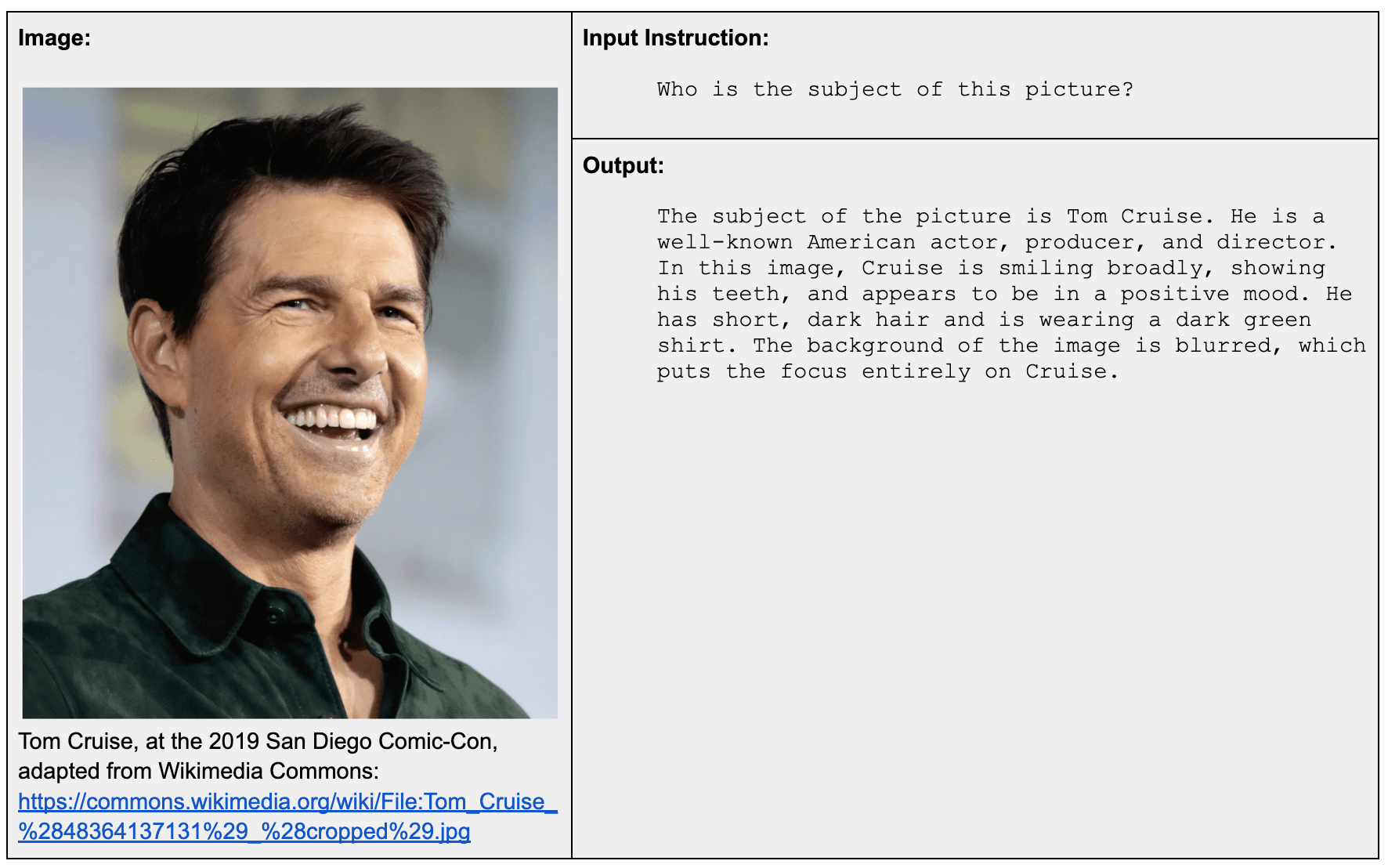Screen dimensions: 1388x868
Task: Click the word "picture?" in the instruction
Action: point(1079,89)
